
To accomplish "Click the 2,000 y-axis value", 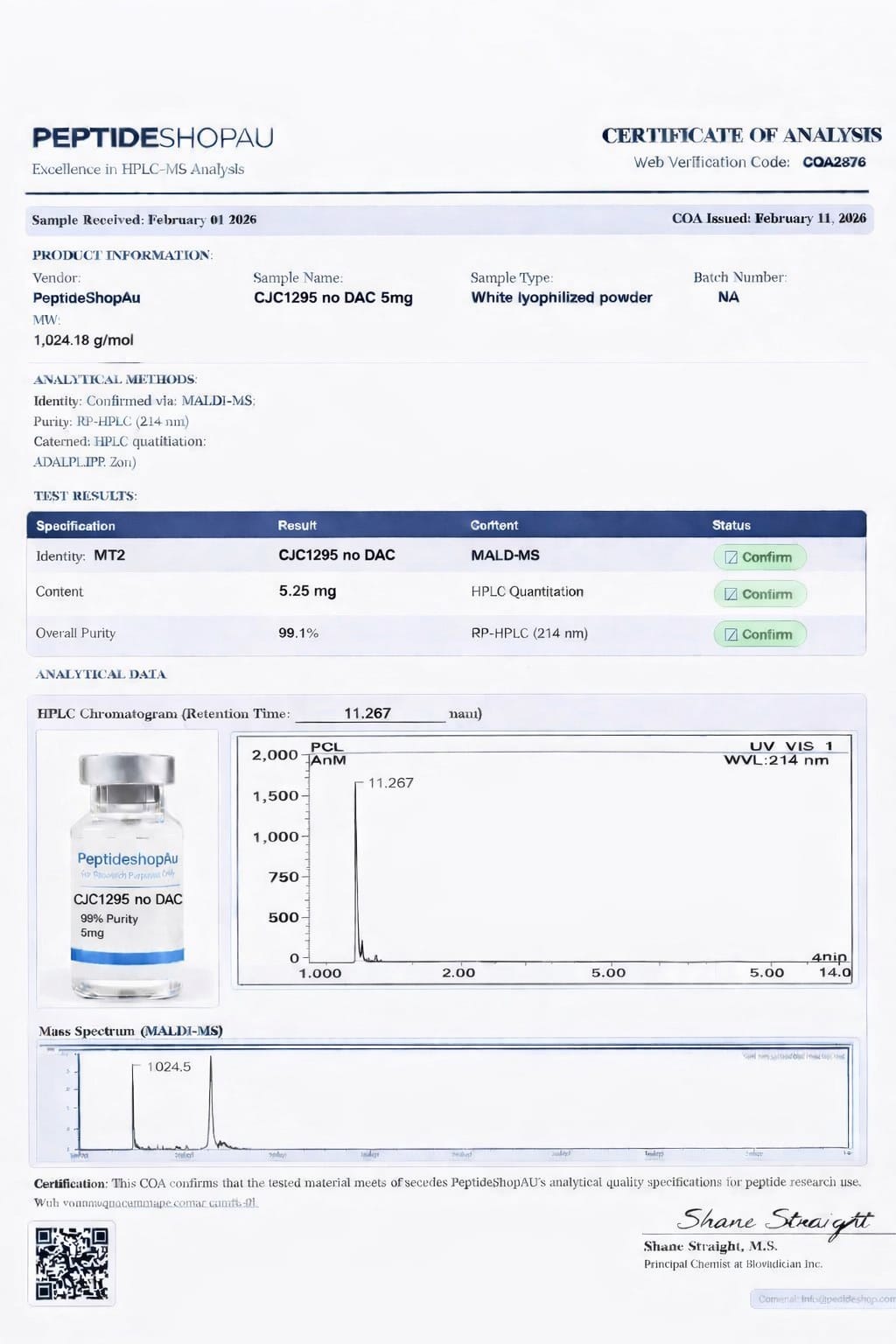I will click(275, 754).
